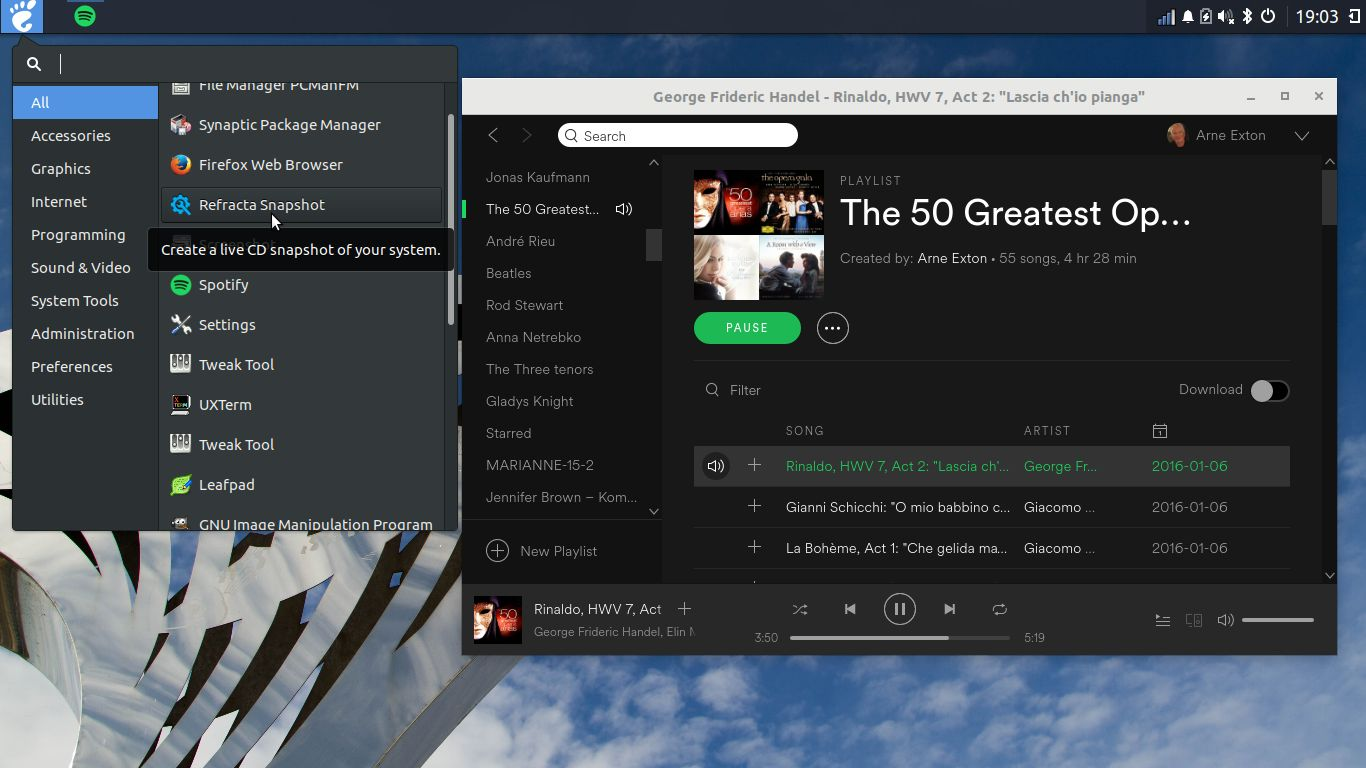The width and height of the screenshot is (1366, 768).
Task: Pause playback with the round pause icon
Action: pos(899,609)
